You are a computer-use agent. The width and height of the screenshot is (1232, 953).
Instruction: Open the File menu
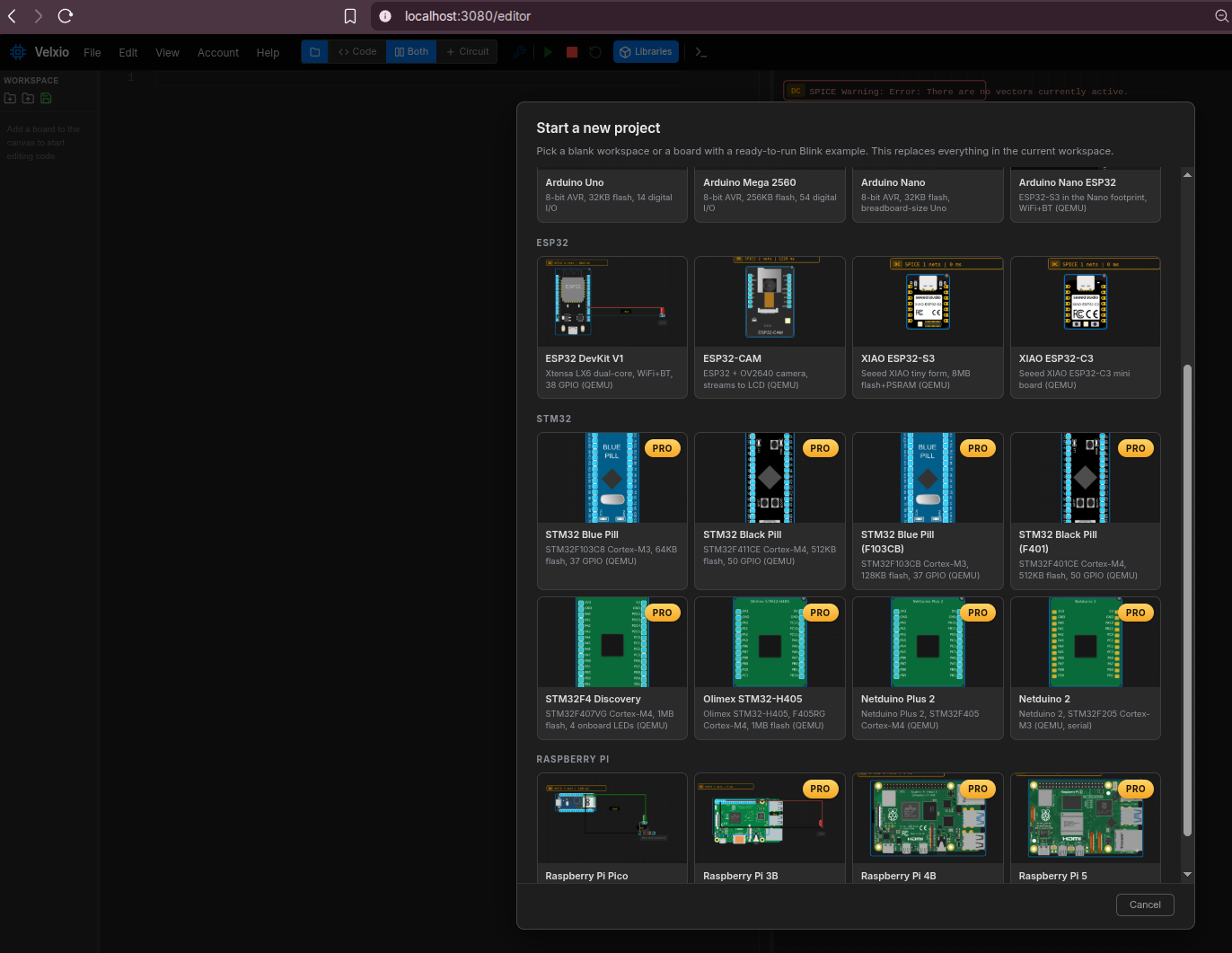(92, 53)
